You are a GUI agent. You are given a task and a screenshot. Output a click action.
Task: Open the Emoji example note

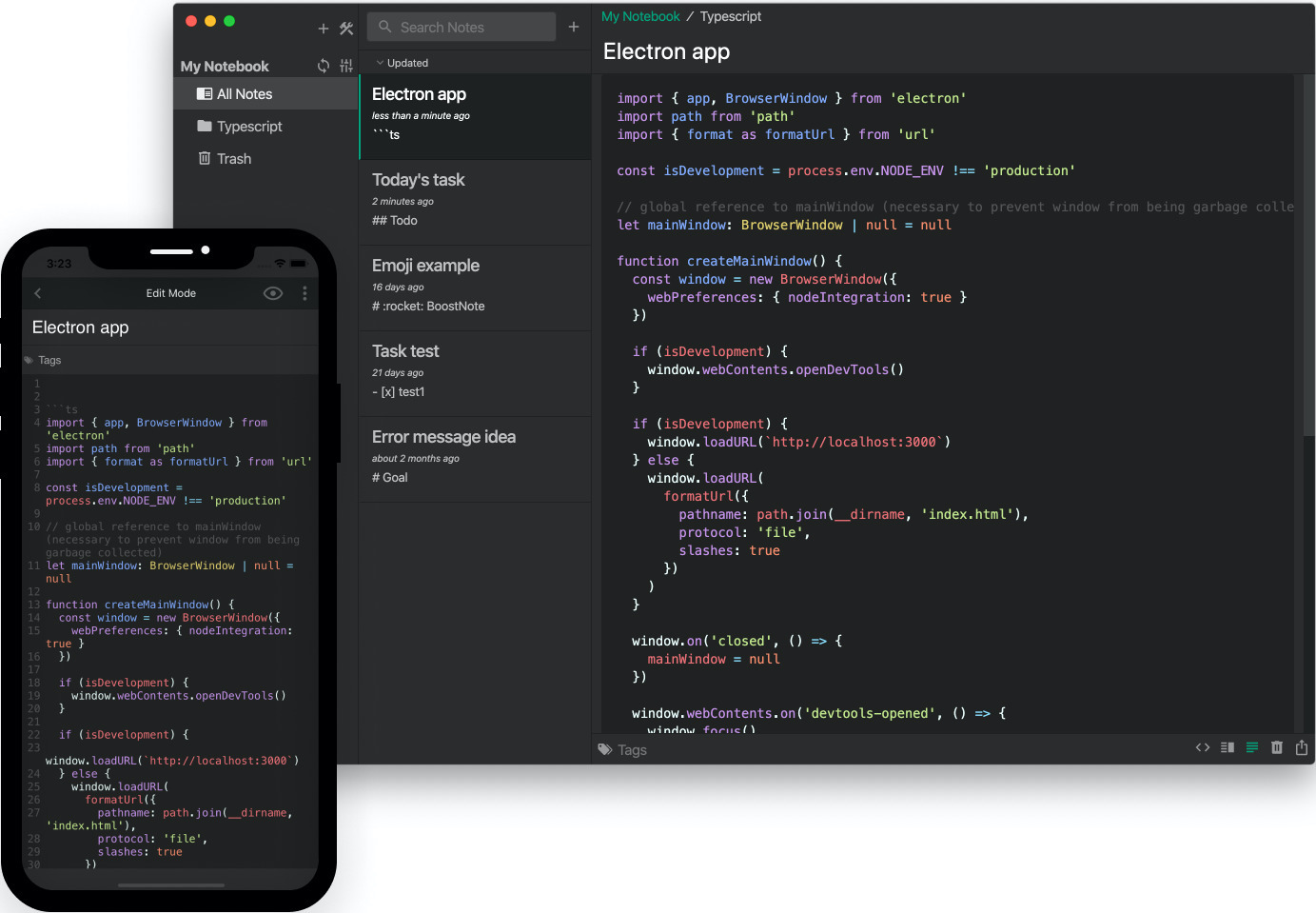pos(476,288)
